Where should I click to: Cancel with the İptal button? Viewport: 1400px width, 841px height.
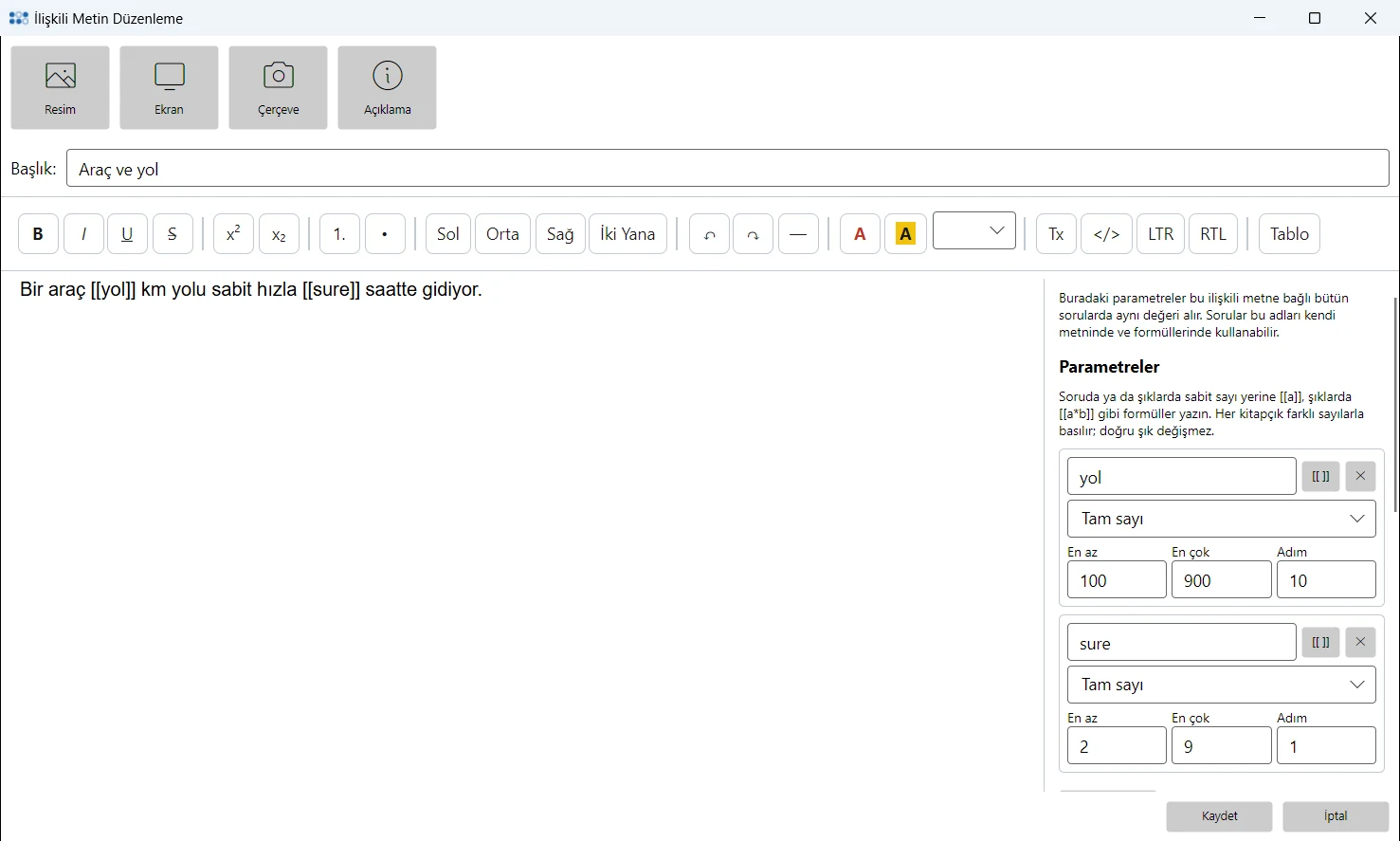click(1336, 816)
